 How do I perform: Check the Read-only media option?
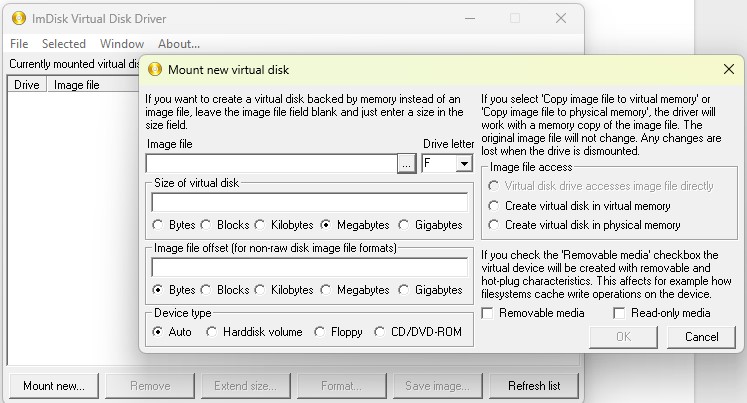(x=620, y=314)
